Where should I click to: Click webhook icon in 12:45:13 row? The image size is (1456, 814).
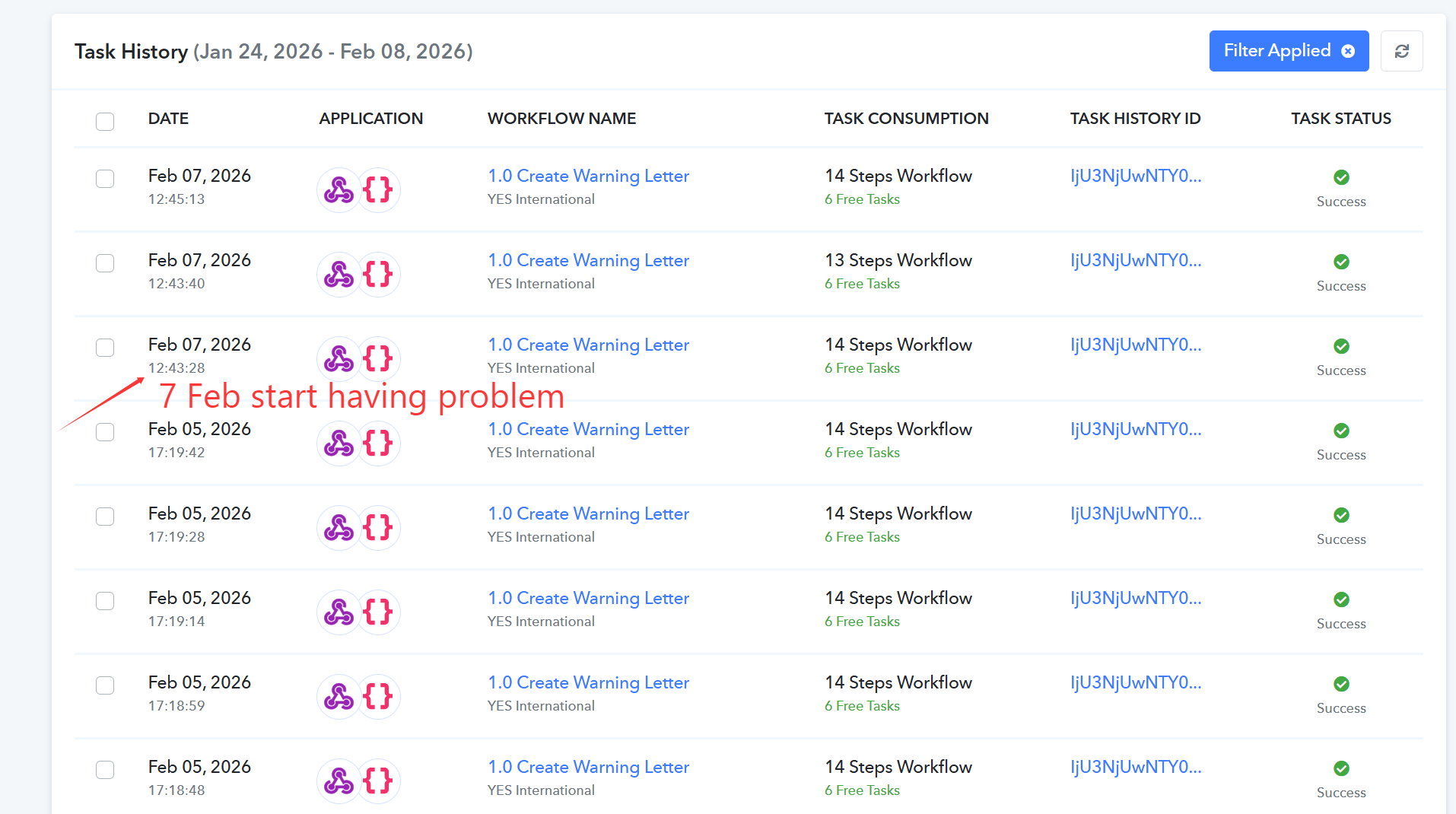[339, 189]
